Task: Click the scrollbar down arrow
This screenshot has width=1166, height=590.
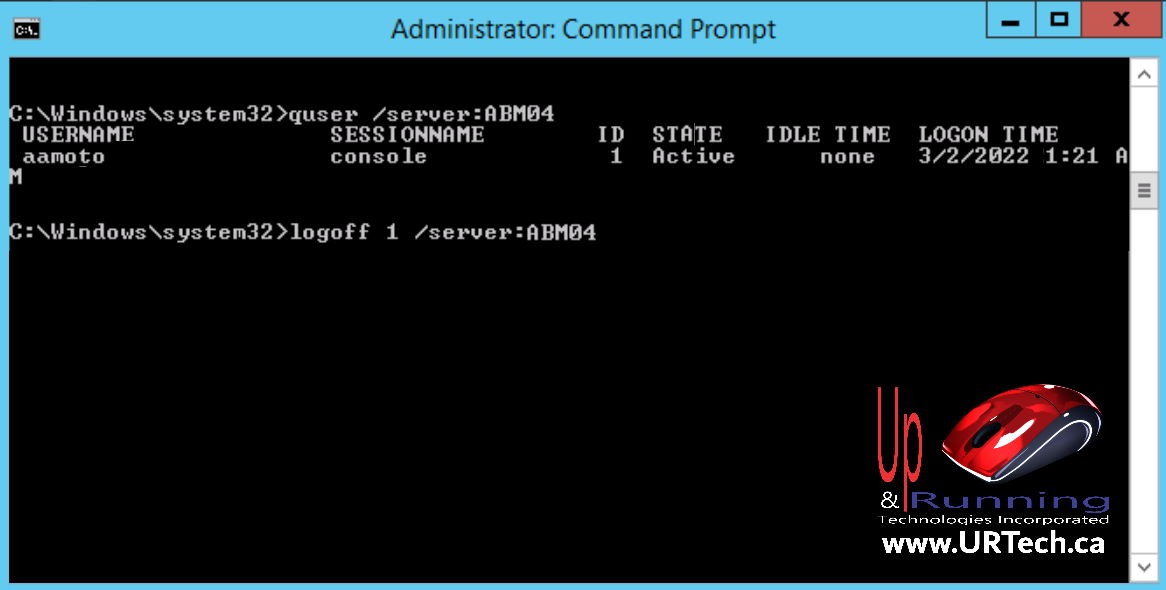Action: [1144, 567]
